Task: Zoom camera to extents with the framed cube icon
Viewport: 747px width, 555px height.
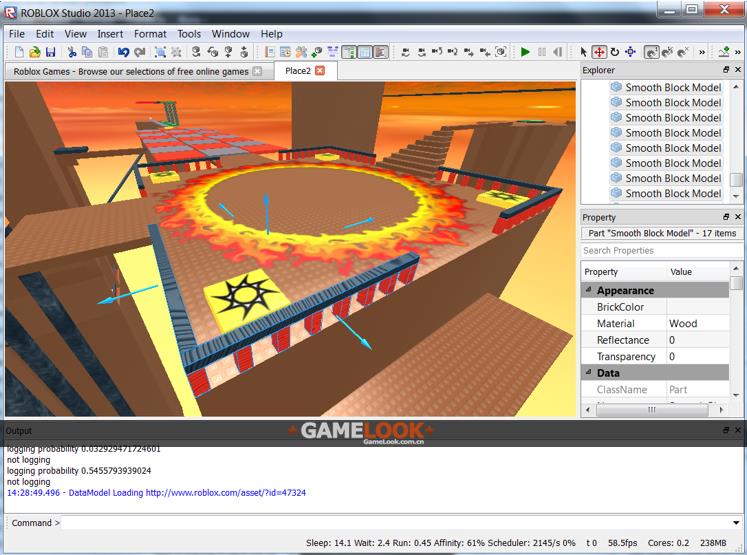Action: click(501, 52)
